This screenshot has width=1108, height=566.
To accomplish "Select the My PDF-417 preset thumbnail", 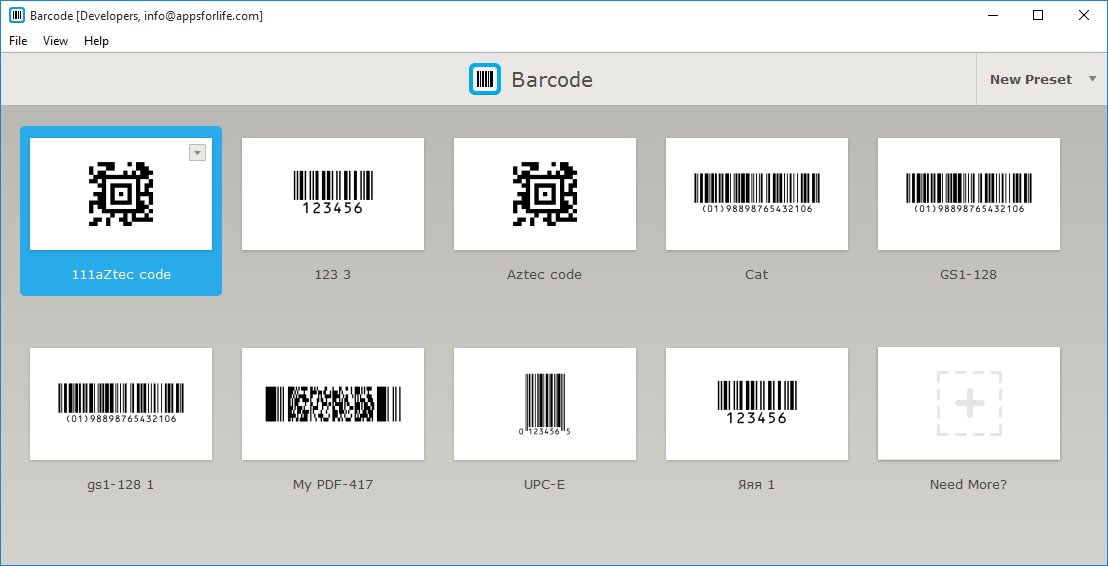I will 333,403.
